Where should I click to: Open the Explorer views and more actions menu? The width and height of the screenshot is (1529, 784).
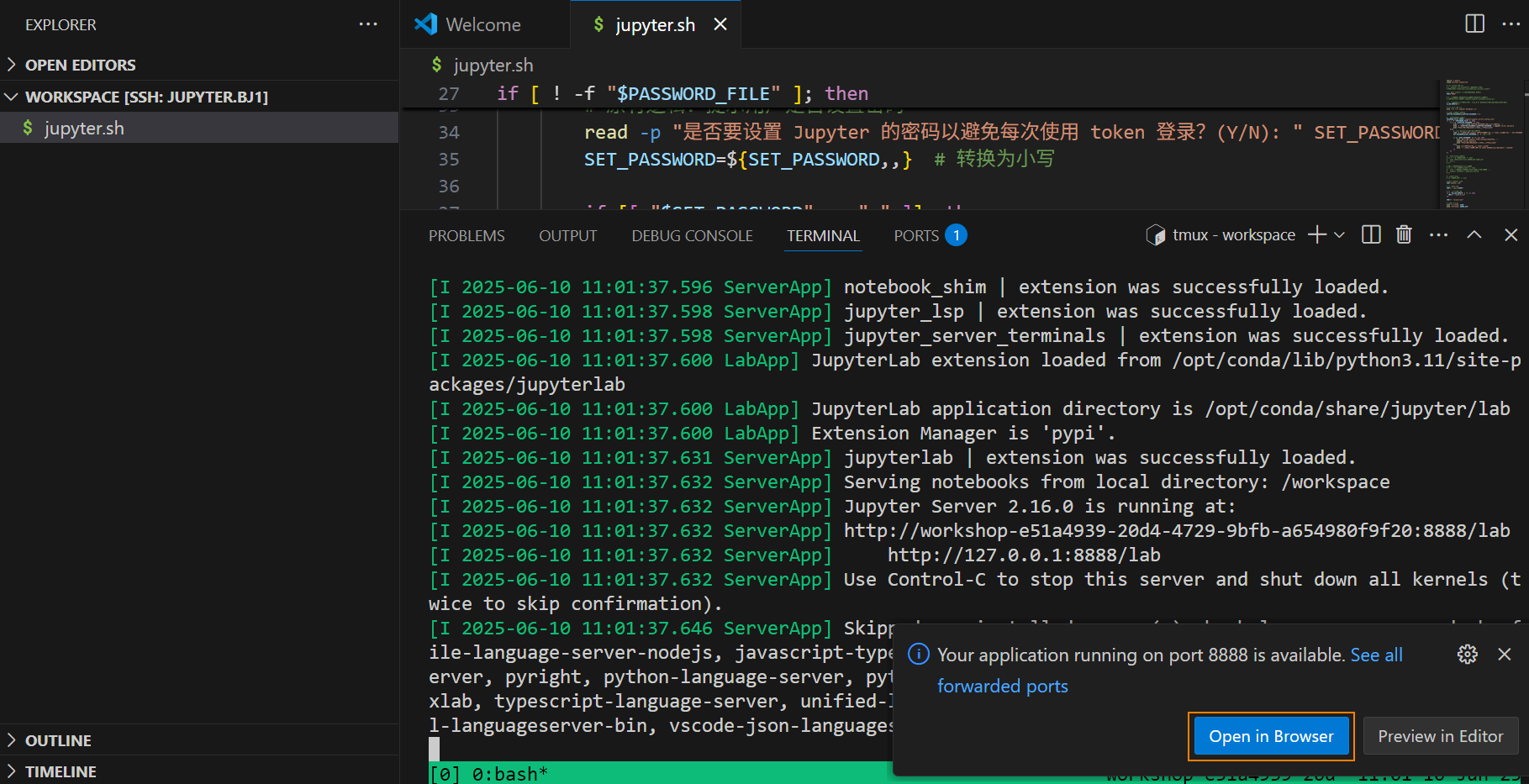coord(368,24)
